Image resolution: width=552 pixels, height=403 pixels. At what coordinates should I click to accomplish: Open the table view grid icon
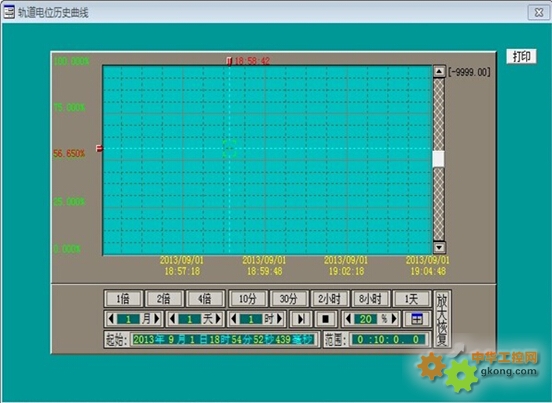(417, 319)
